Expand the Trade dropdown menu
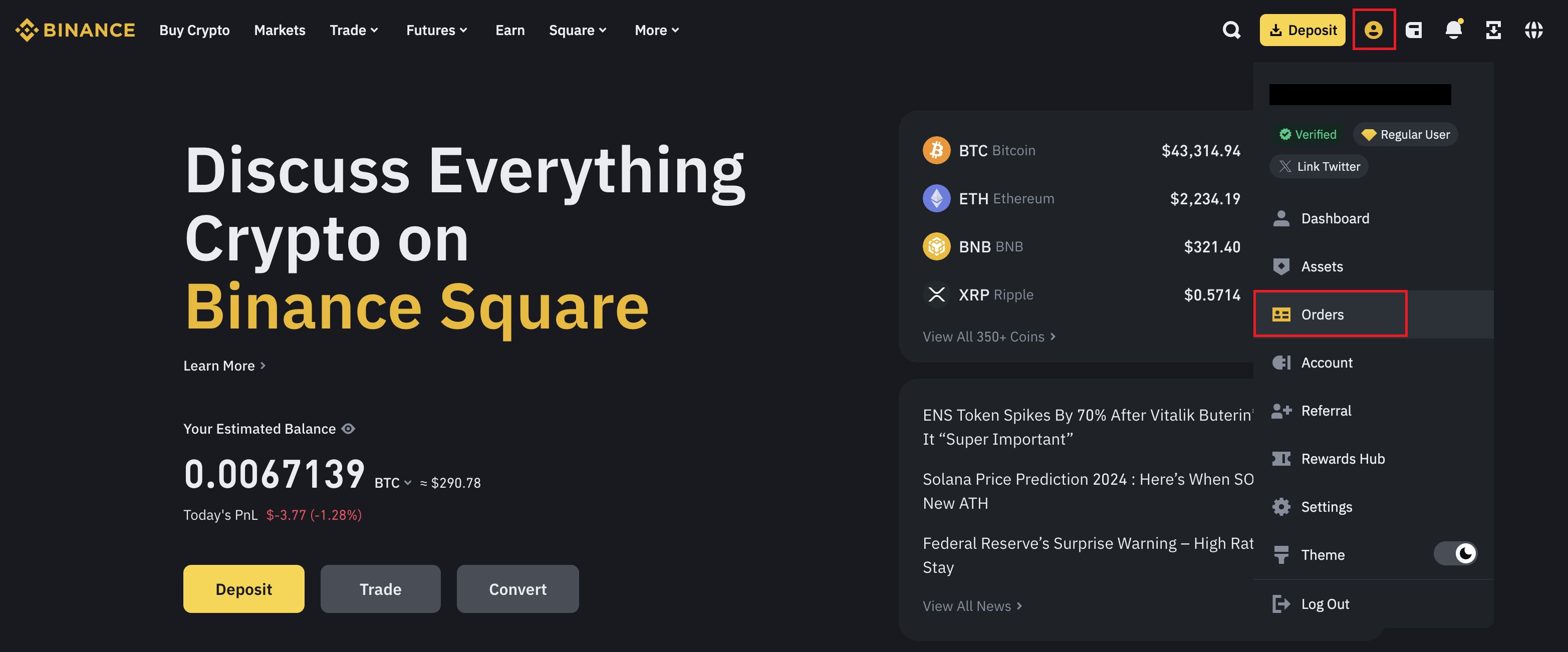 tap(354, 30)
